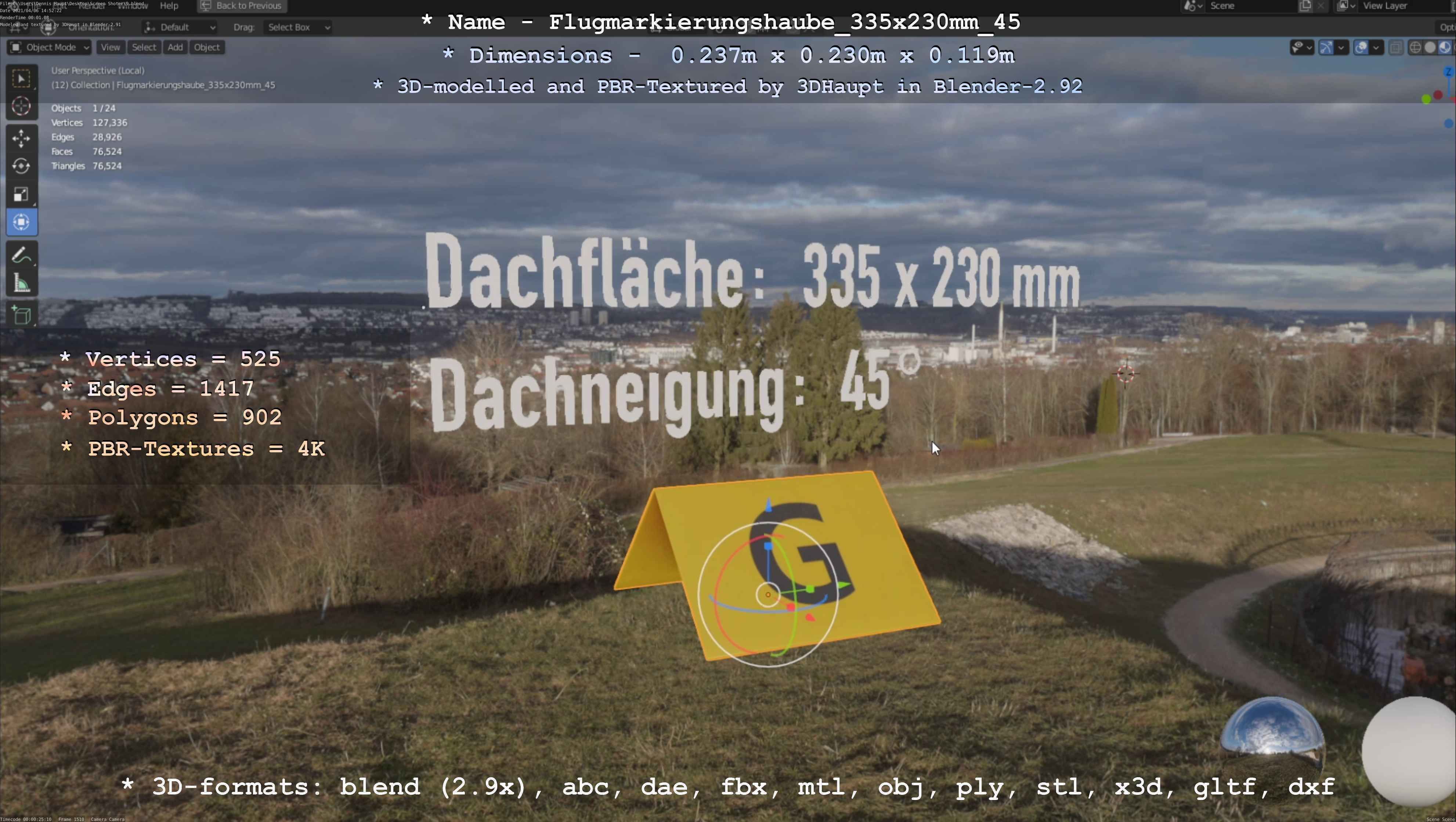This screenshot has width=1456, height=822.
Task: Select the Add Cube tool
Action: pos(21,315)
